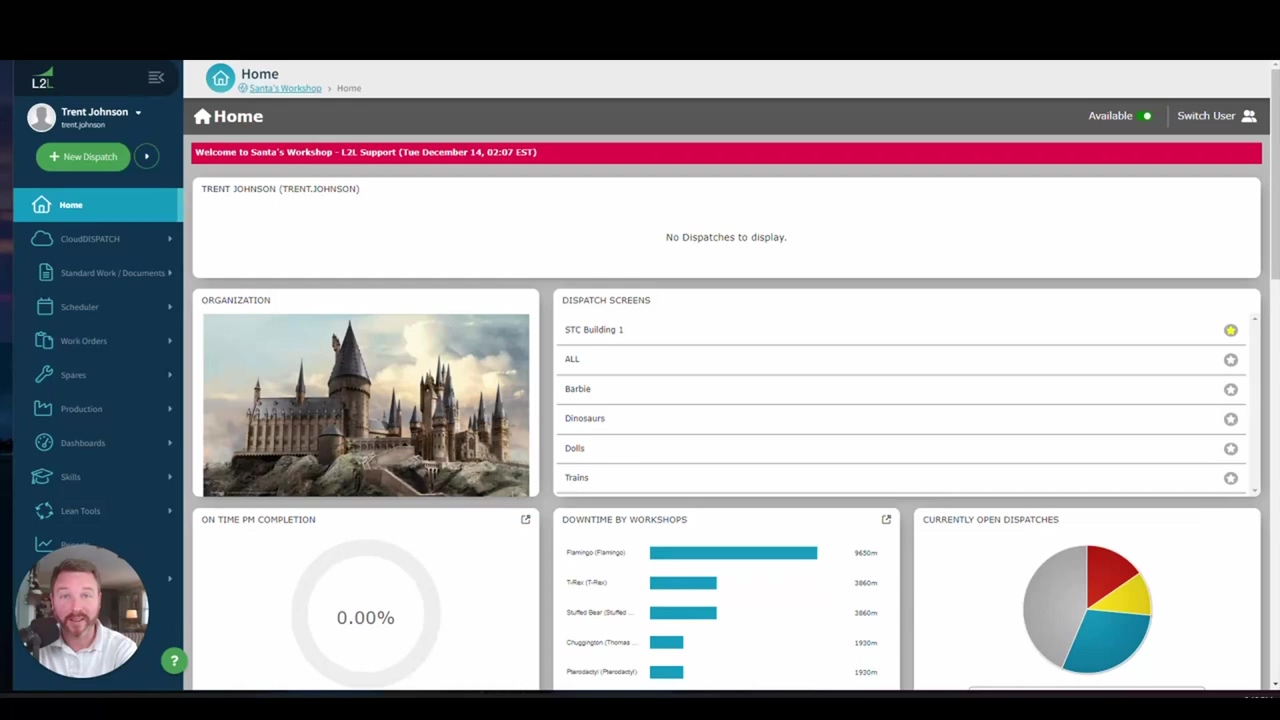1280x720 pixels.
Task: Favorite the Dolls dispatch screen star
Action: pos(1231,449)
